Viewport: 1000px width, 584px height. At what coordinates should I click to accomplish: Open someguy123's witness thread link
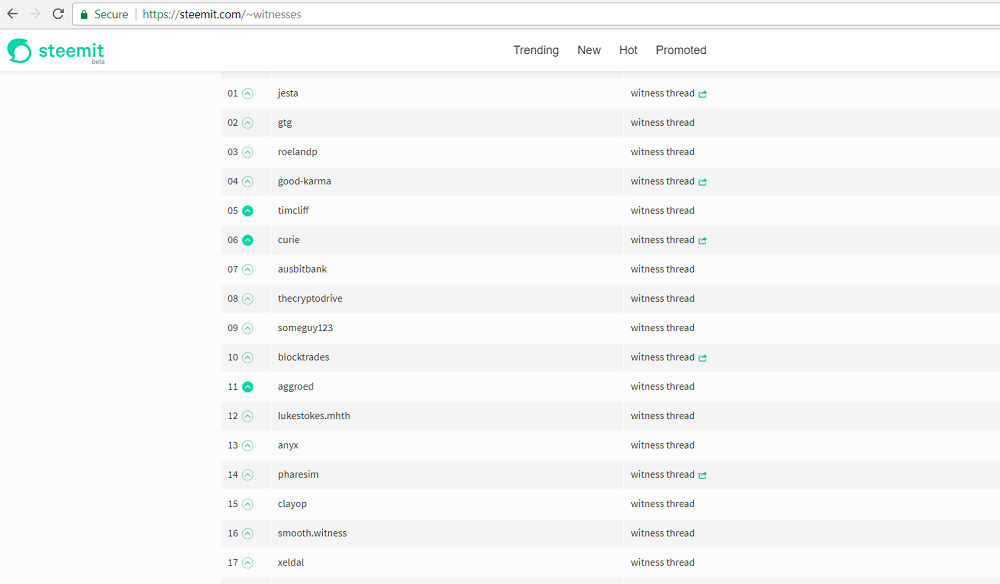663,328
